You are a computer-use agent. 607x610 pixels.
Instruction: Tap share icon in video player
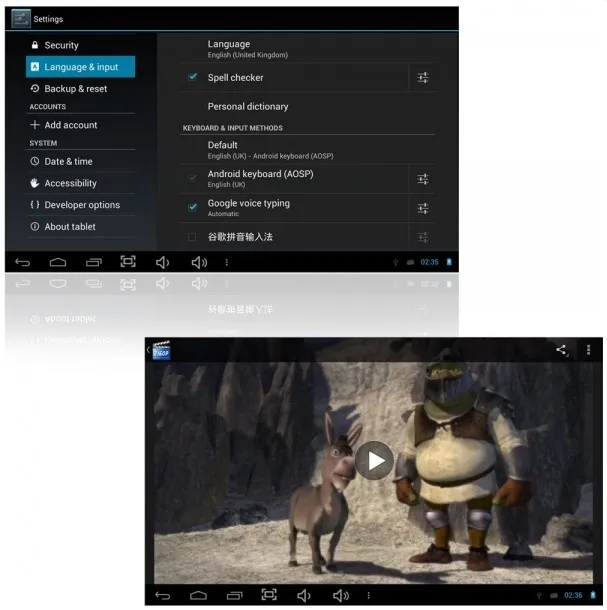(561, 350)
